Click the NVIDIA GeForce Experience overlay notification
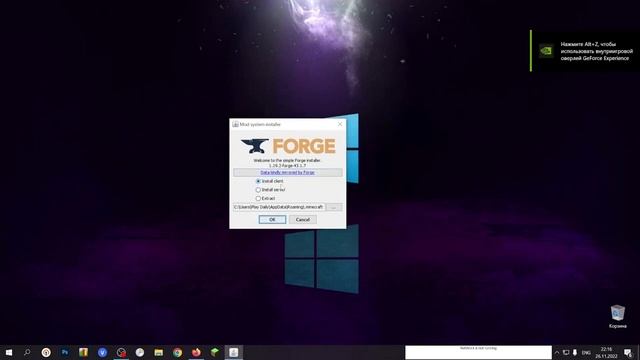Screen dimensions: 640x360 (585, 51)
